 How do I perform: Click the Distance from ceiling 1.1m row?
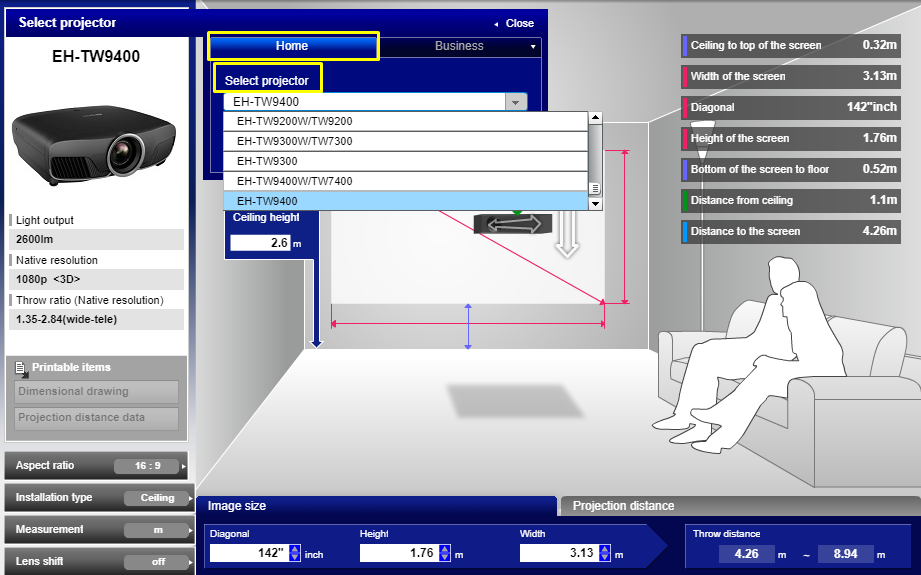[791, 200]
